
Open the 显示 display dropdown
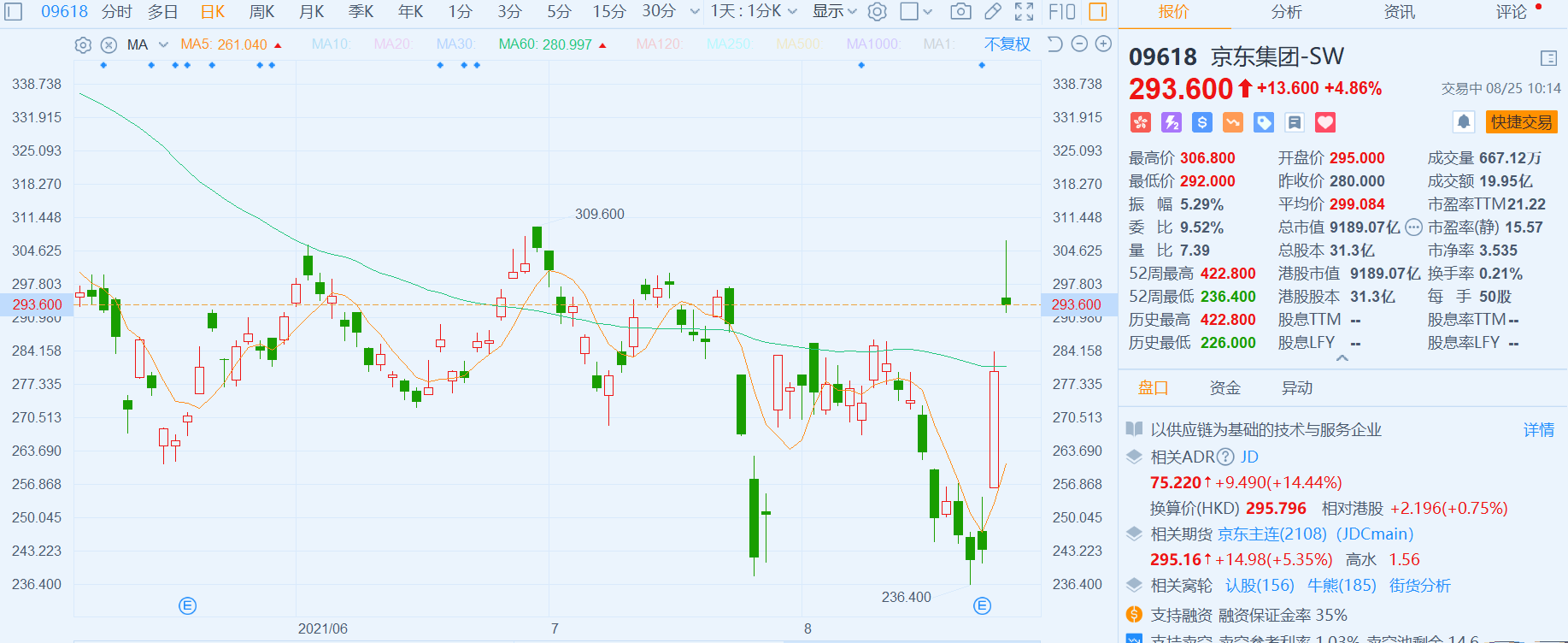[x=834, y=12]
